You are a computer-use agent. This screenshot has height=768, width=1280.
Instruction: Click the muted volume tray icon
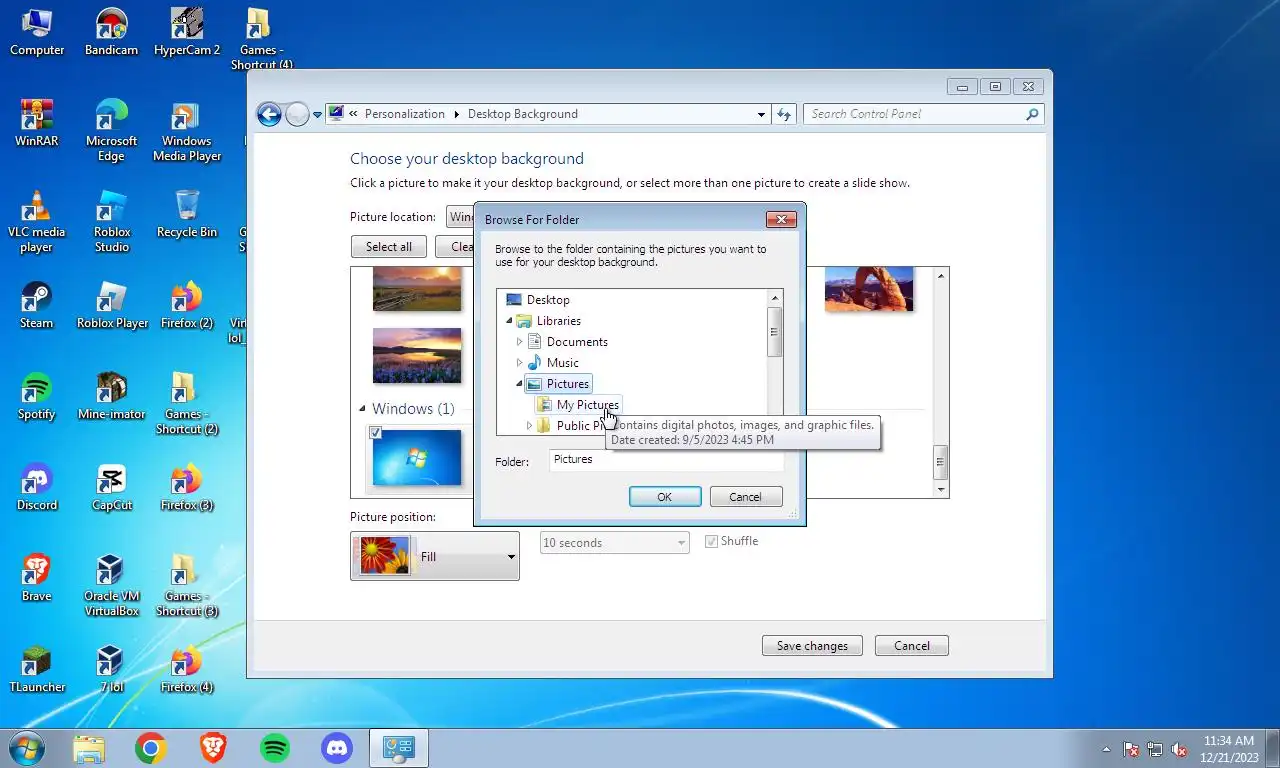(1179, 749)
